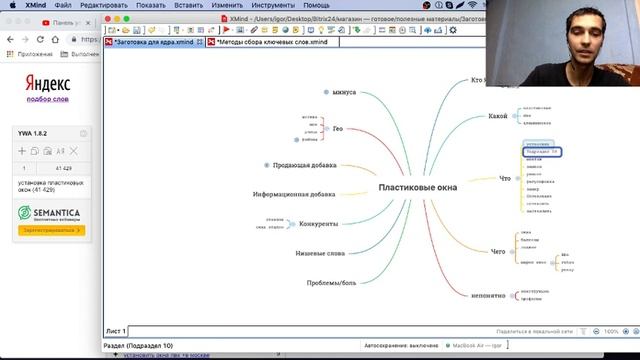The width and height of the screenshot is (640, 360).
Task: Open the Wi-Fi menu bar icon
Action: point(473,5)
